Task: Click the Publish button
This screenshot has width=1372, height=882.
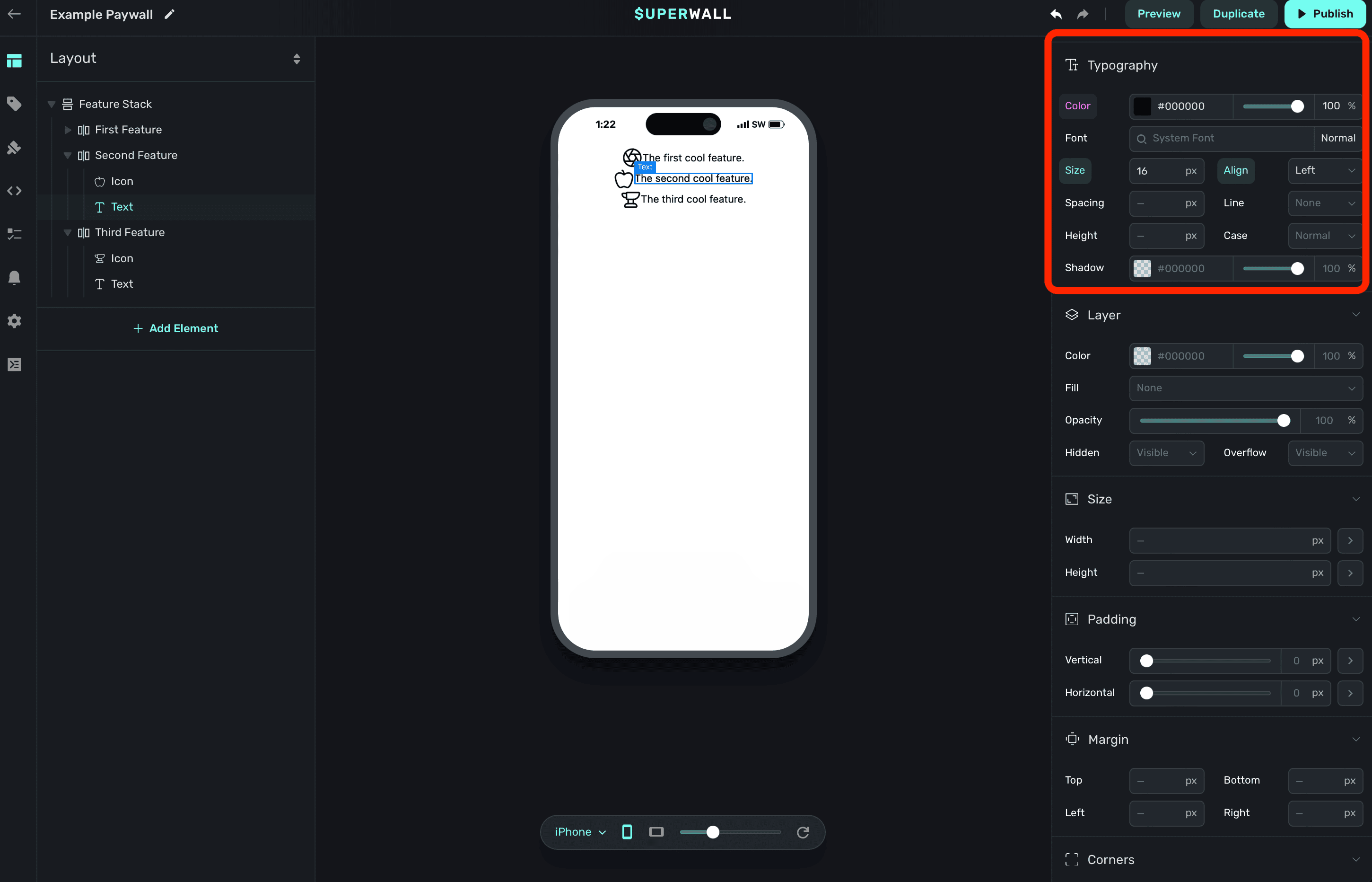Action: tap(1324, 14)
